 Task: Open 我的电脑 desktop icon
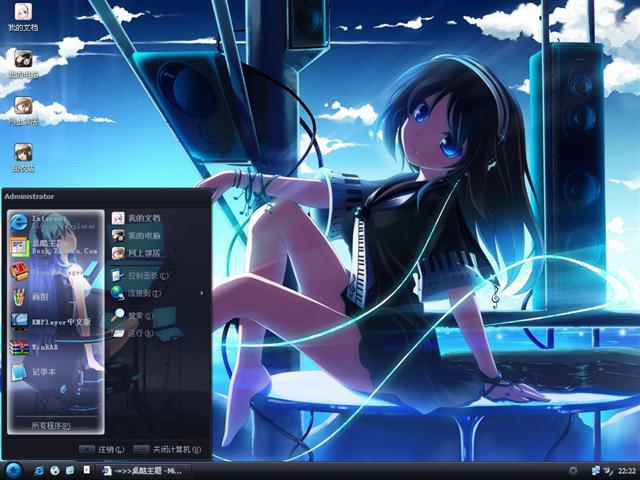click(x=23, y=64)
